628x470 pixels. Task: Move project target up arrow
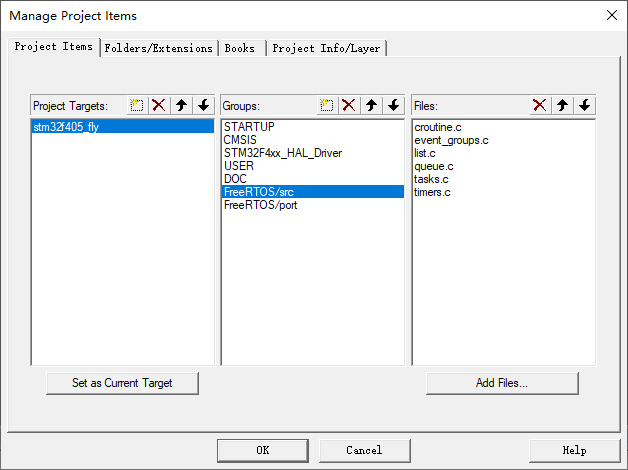point(181,105)
